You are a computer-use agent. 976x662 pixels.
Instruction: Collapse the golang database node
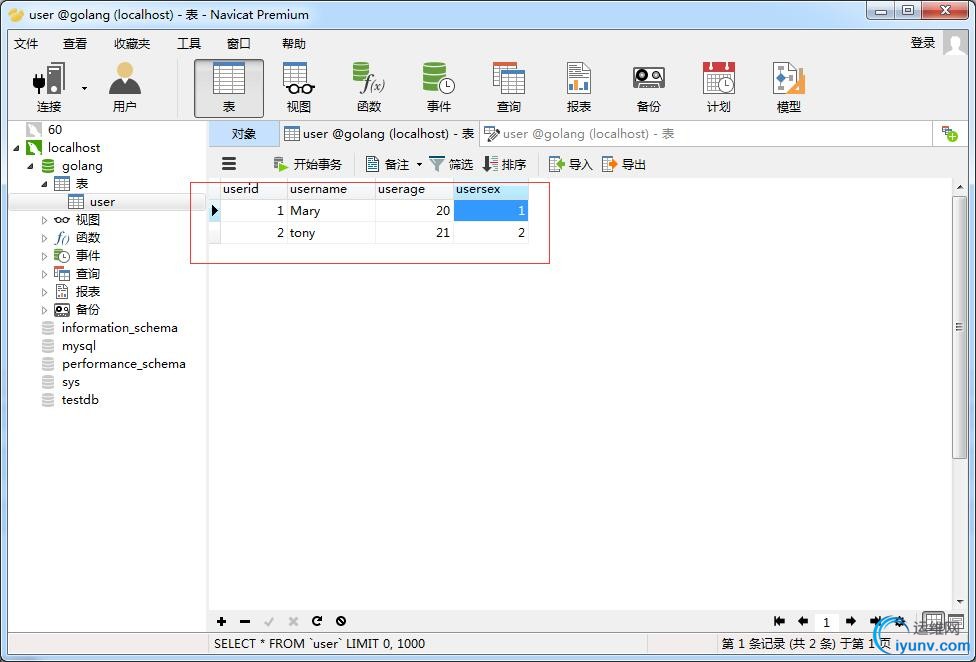[30, 166]
